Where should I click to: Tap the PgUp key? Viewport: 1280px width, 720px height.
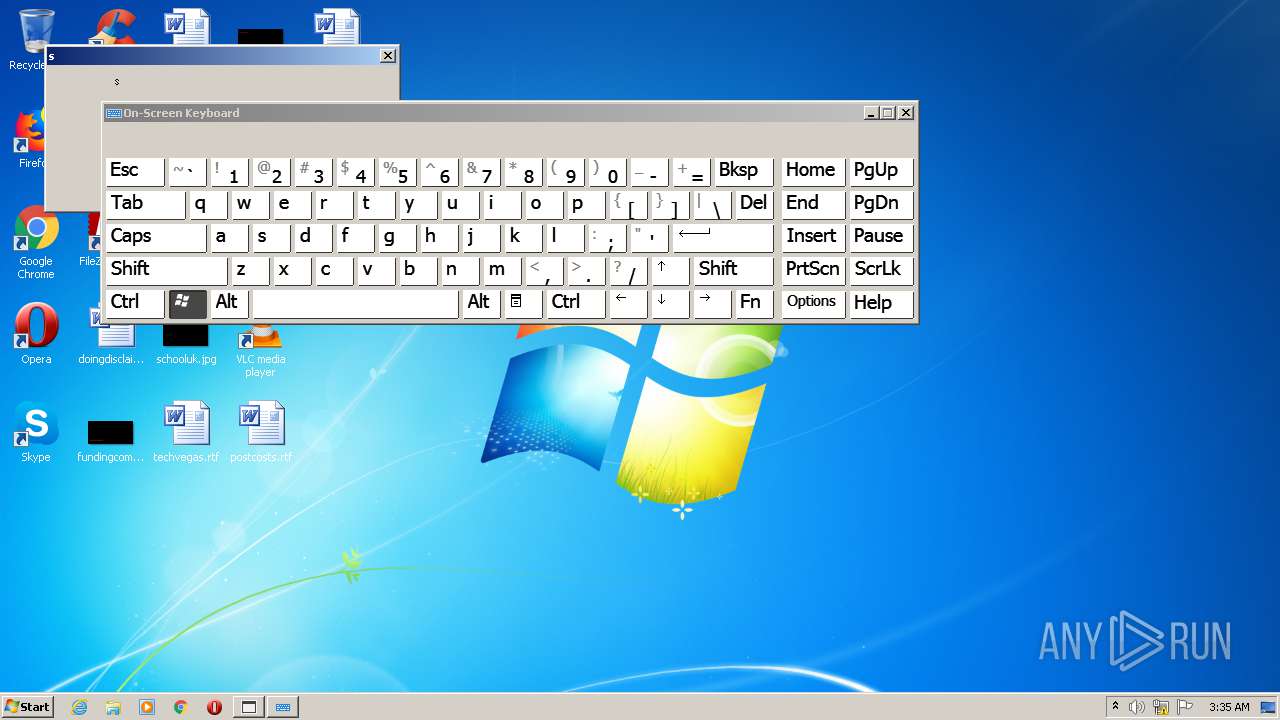[x=881, y=171]
